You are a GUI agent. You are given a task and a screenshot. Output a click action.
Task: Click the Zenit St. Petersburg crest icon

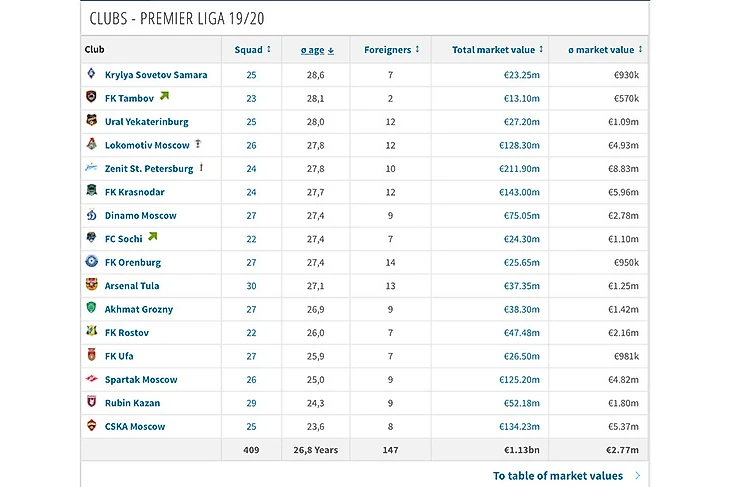92,168
